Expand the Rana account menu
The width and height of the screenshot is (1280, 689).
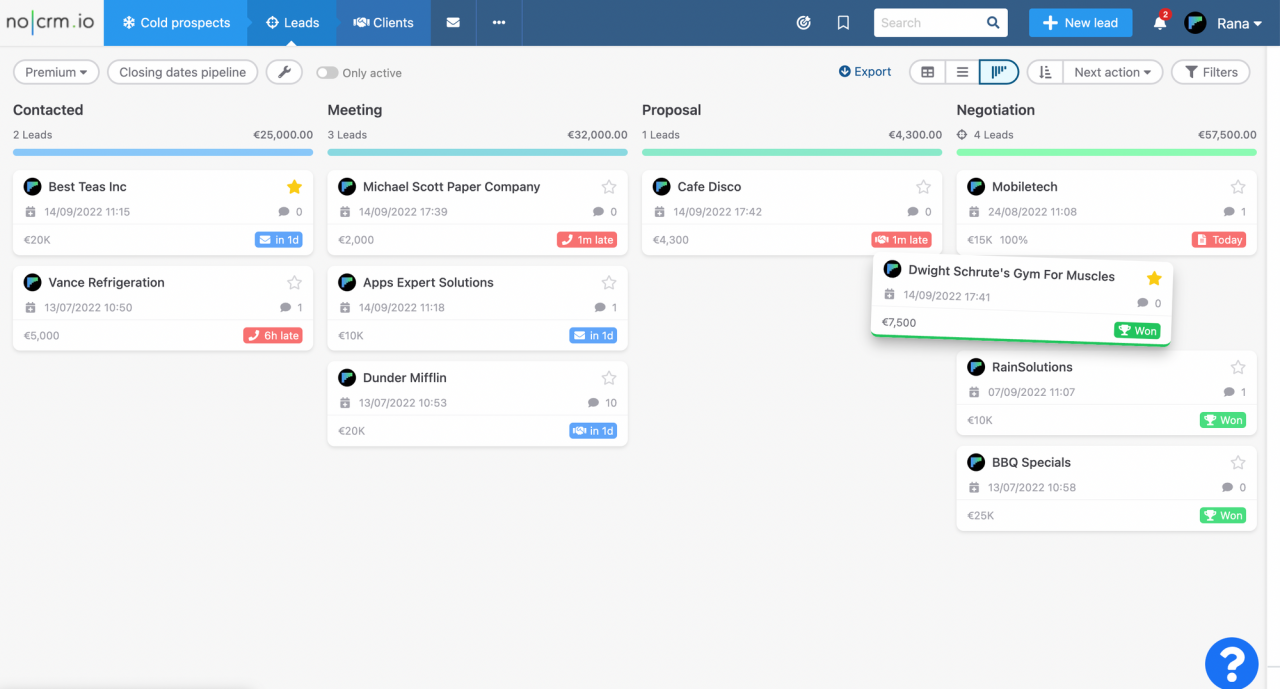point(1240,22)
